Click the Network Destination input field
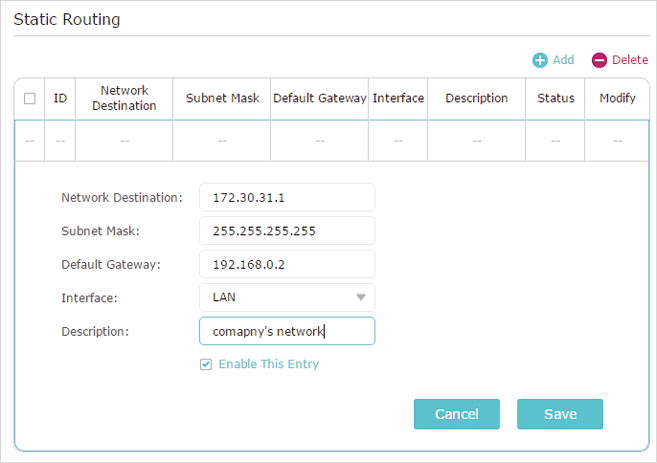The image size is (657, 463). 287,197
